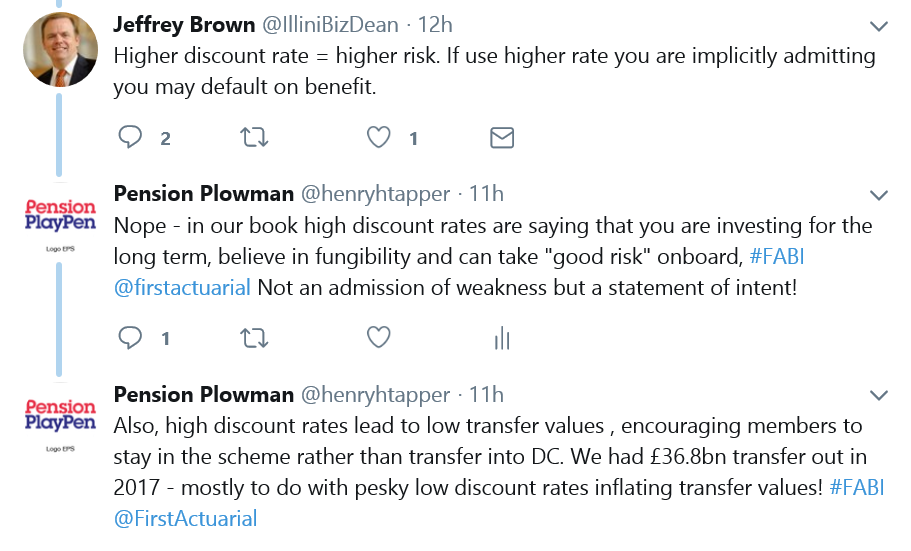Open @FirstActuarial mention in last tweet
911x551 pixels.
(185, 518)
